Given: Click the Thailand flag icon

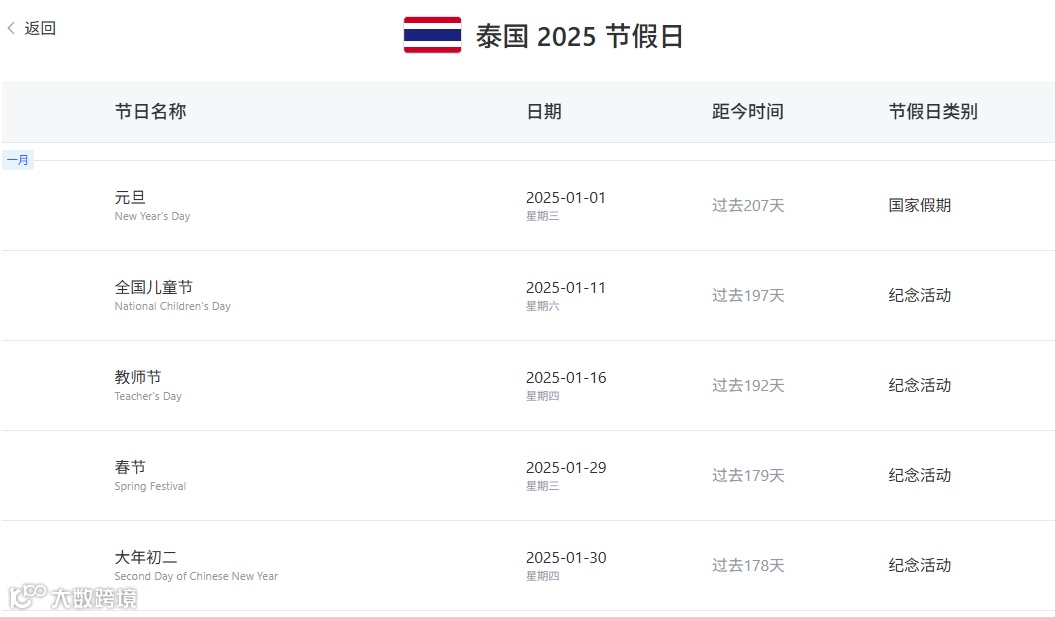Looking at the screenshot, I should (432, 36).
